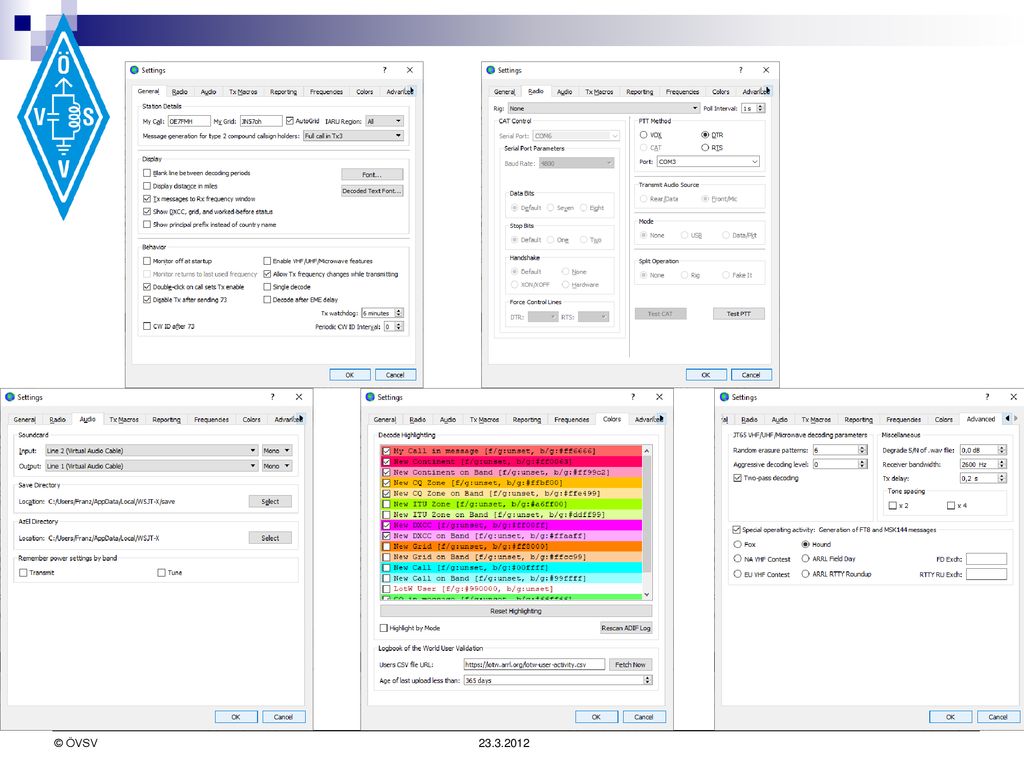Open the Mono channel dropdown beside Output

276,466
